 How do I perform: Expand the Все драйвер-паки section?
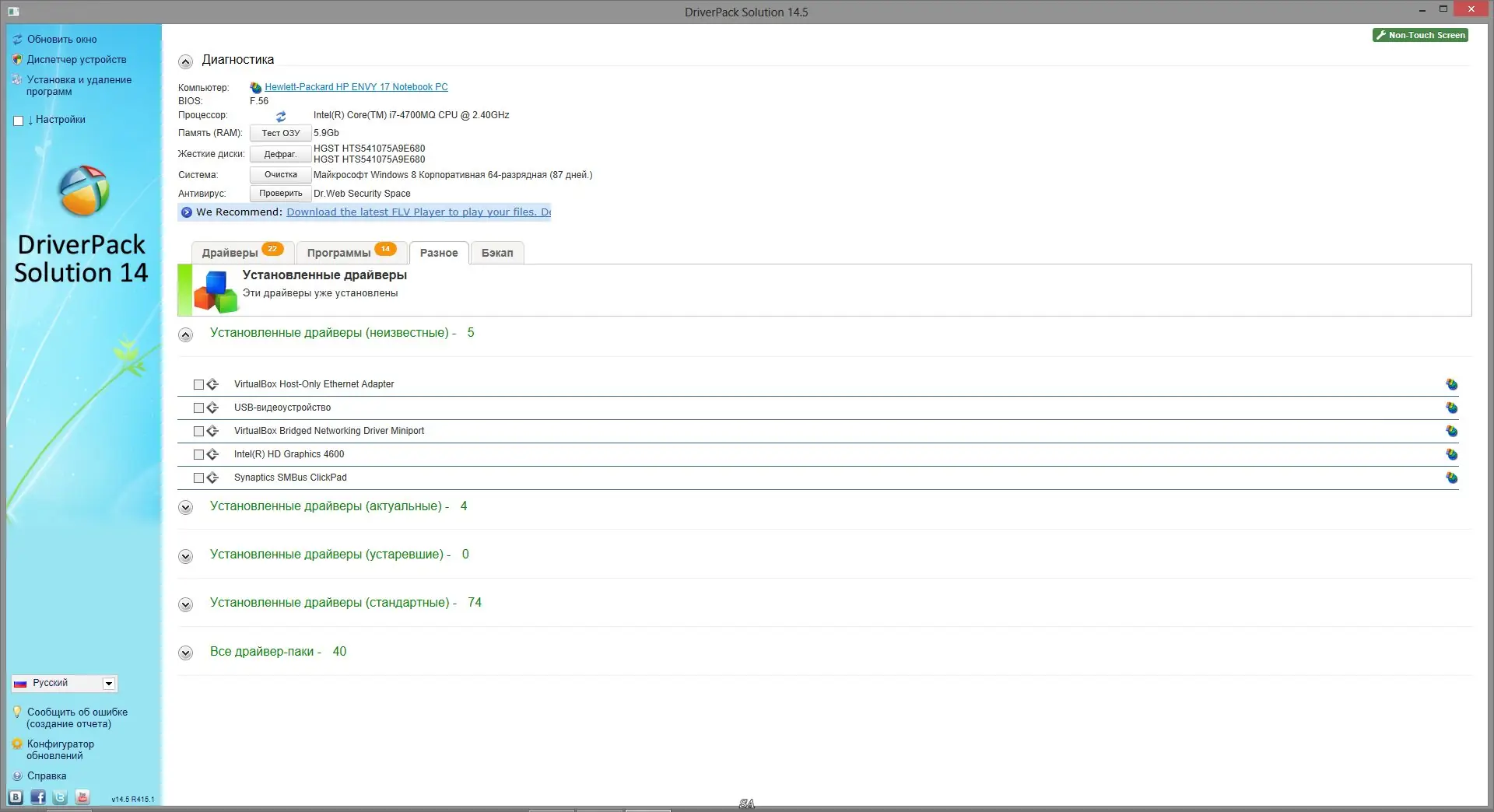185,653
